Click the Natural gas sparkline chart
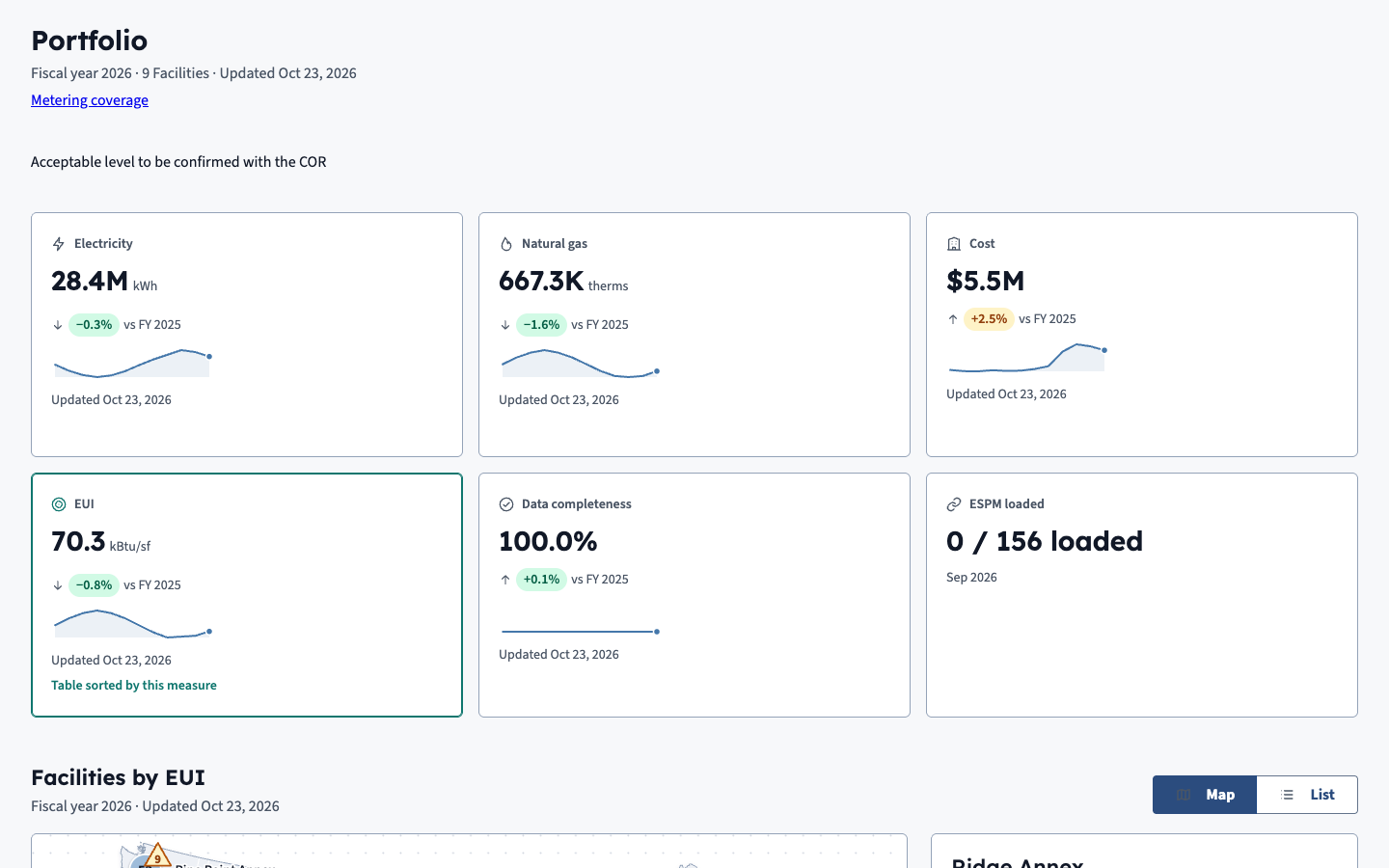 (x=580, y=363)
